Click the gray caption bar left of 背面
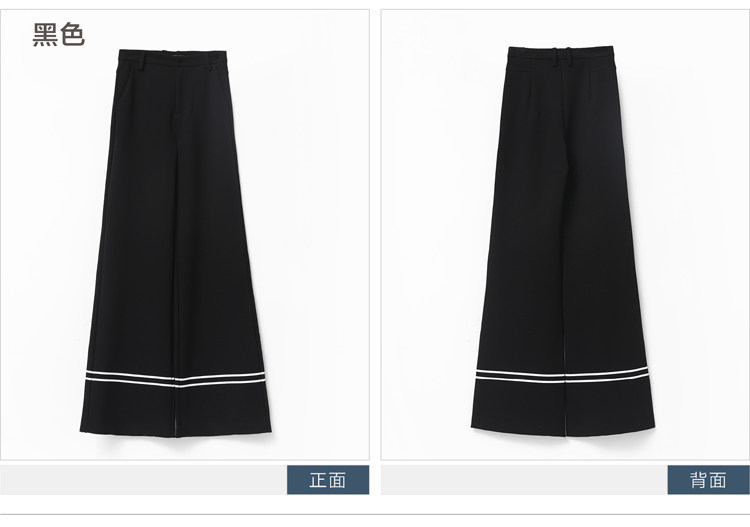 pyautogui.click(x=524, y=480)
